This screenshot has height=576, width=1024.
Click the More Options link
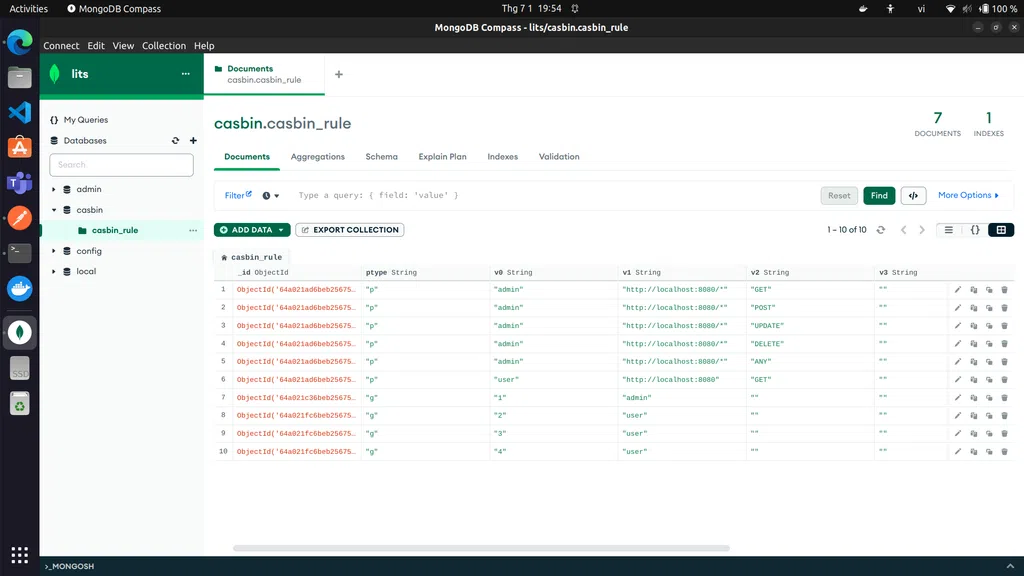click(967, 196)
